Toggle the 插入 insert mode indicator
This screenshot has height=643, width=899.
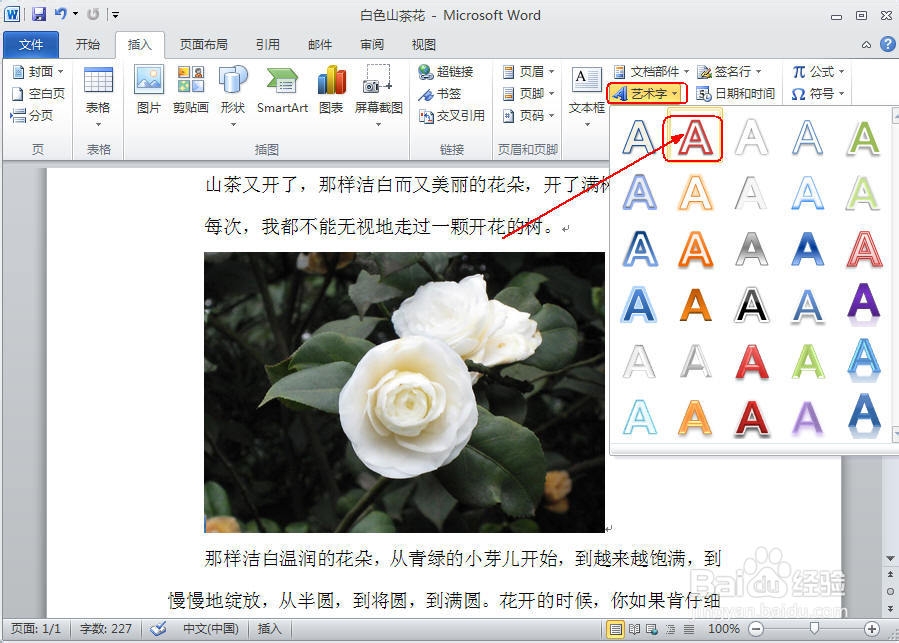(269, 629)
